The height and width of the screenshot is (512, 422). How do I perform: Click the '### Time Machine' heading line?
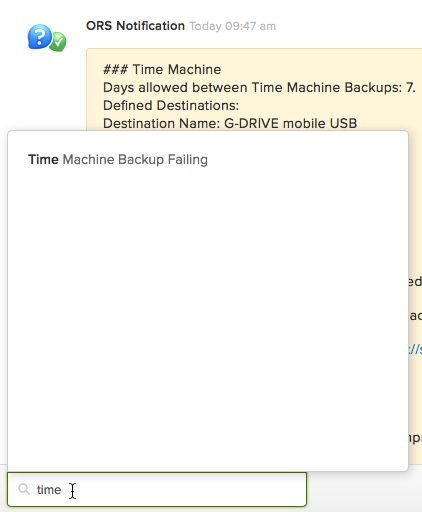point(162,70)
